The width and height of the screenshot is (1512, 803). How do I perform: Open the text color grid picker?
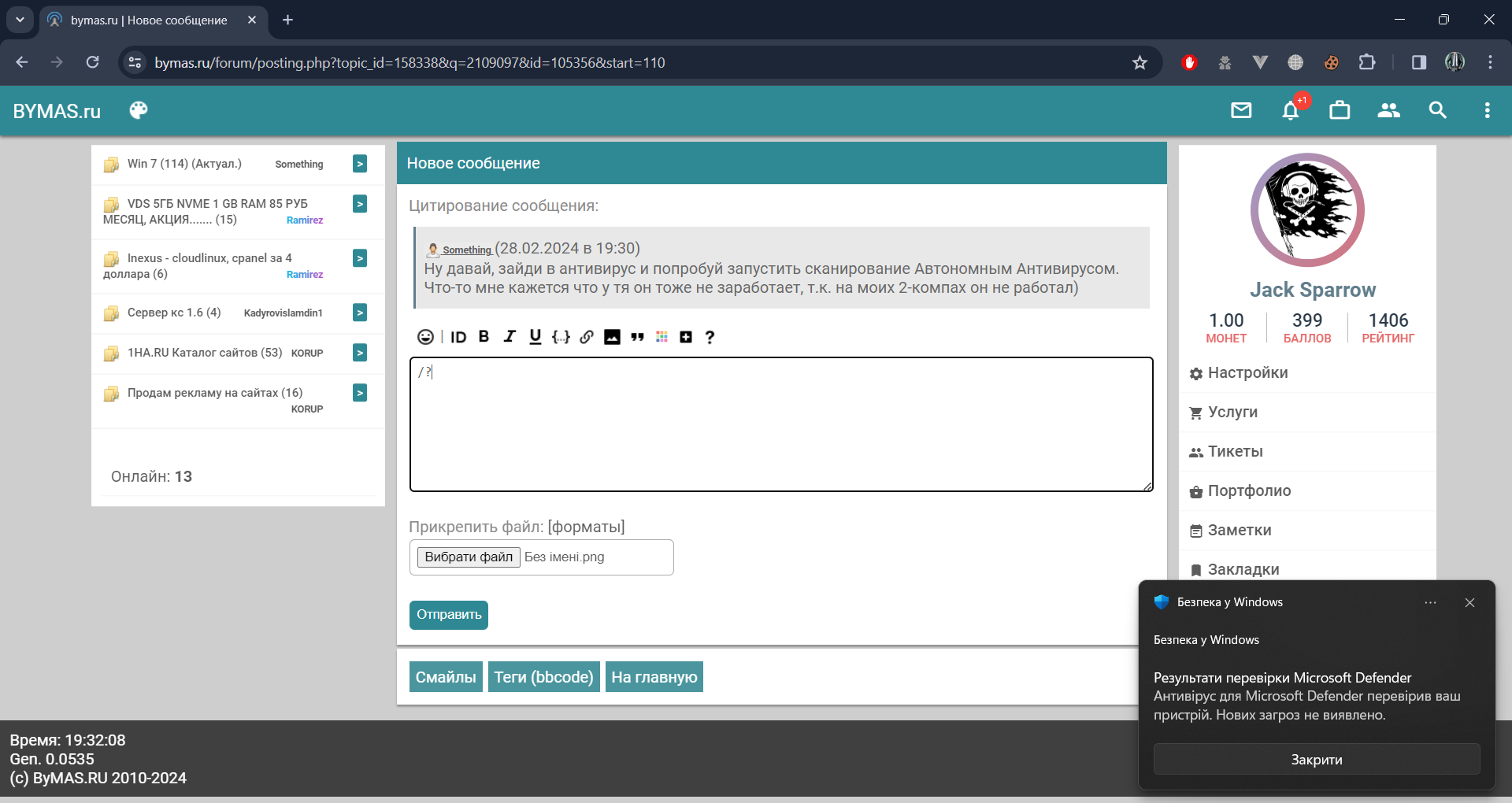pyautogui.click(x=661, y=337)
